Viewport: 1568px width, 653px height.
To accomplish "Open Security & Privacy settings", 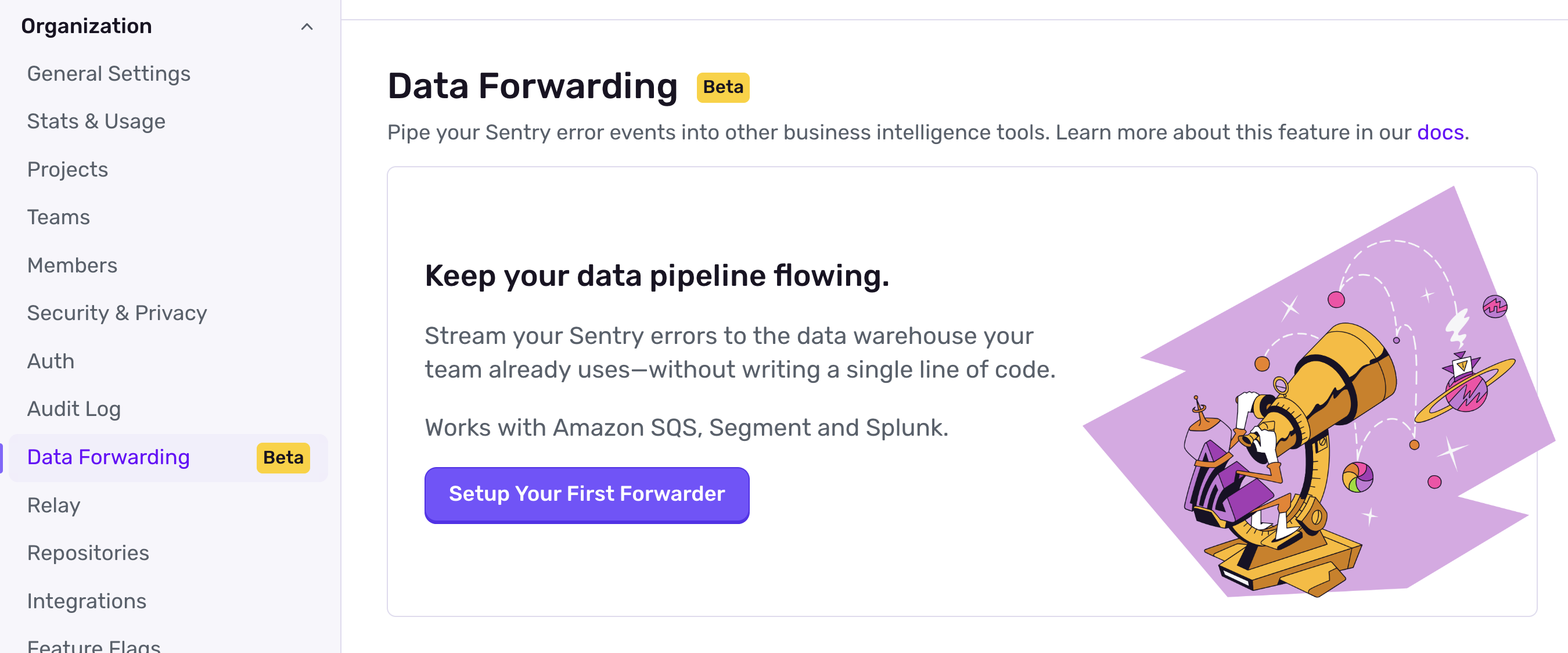I will pyautogui.click(x=116, y=313).
